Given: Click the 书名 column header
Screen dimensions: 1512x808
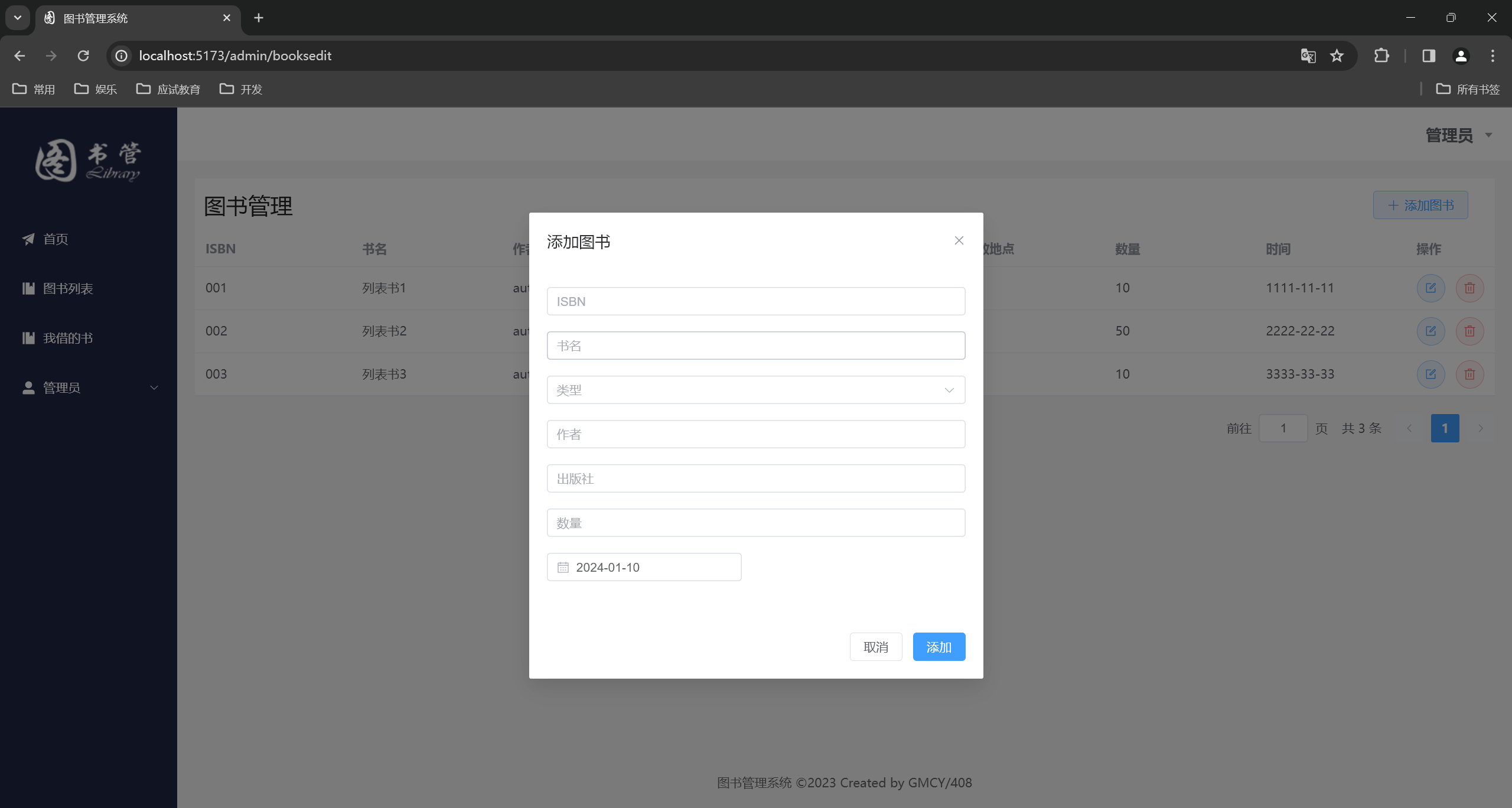Looking at the screenshot, I should pyautogui.click(x=374, y=249).
